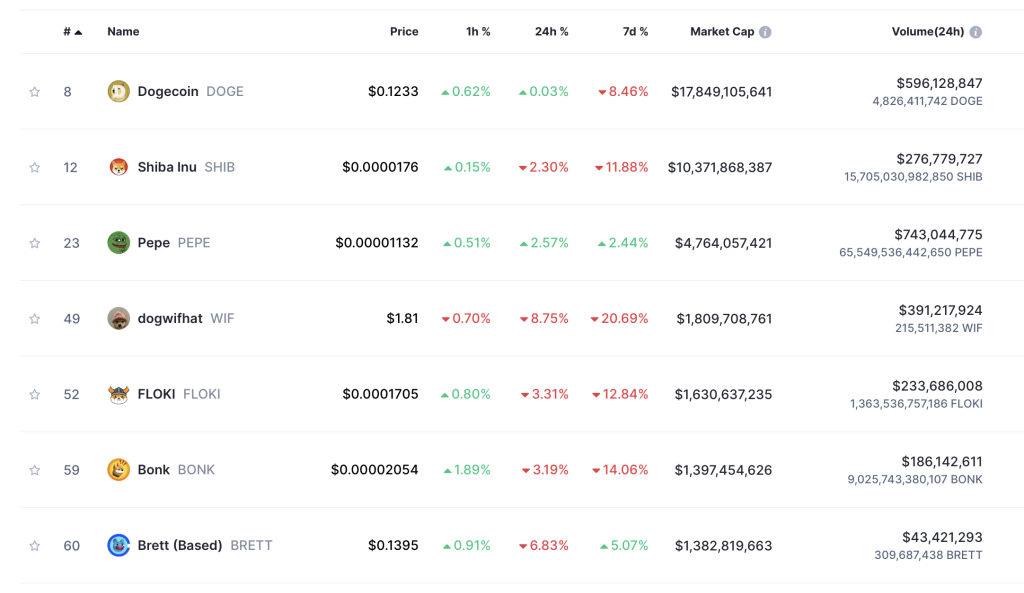Click dogwifhat price $1.81
This screenshot has width=1024, height=593.
coord(402,319)
